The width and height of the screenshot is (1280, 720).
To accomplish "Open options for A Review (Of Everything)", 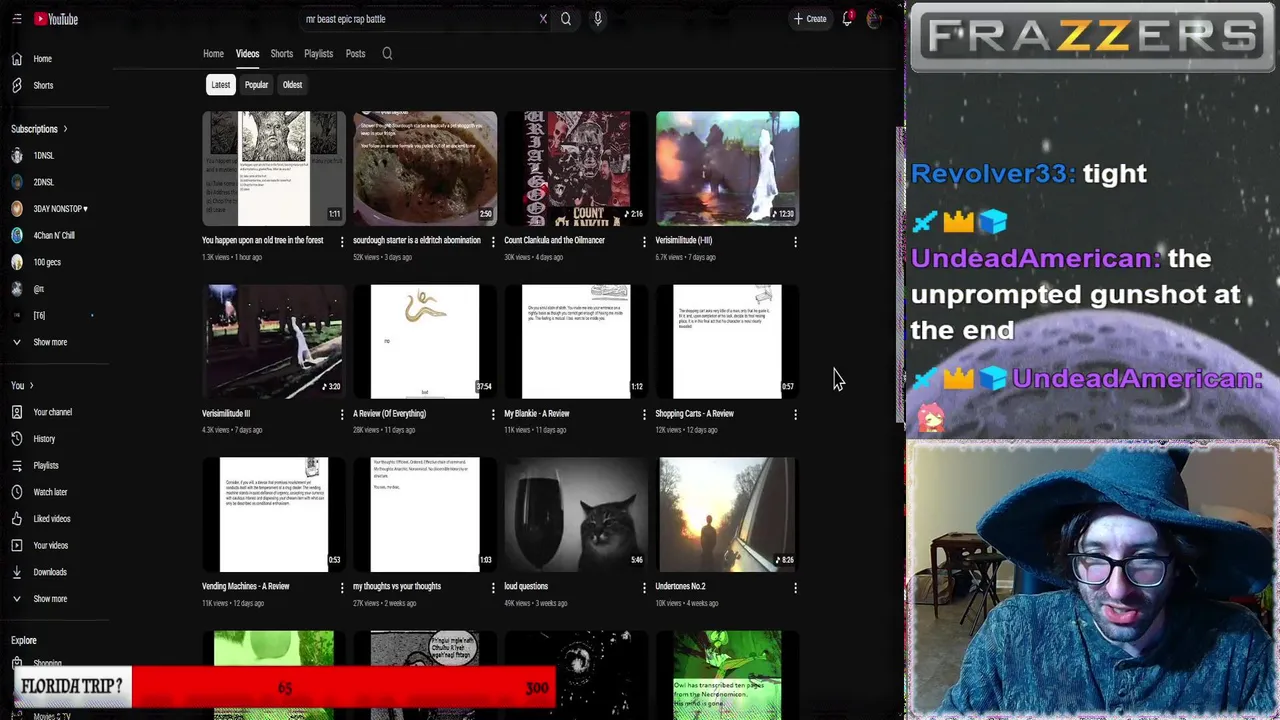I will pos(493,414).
